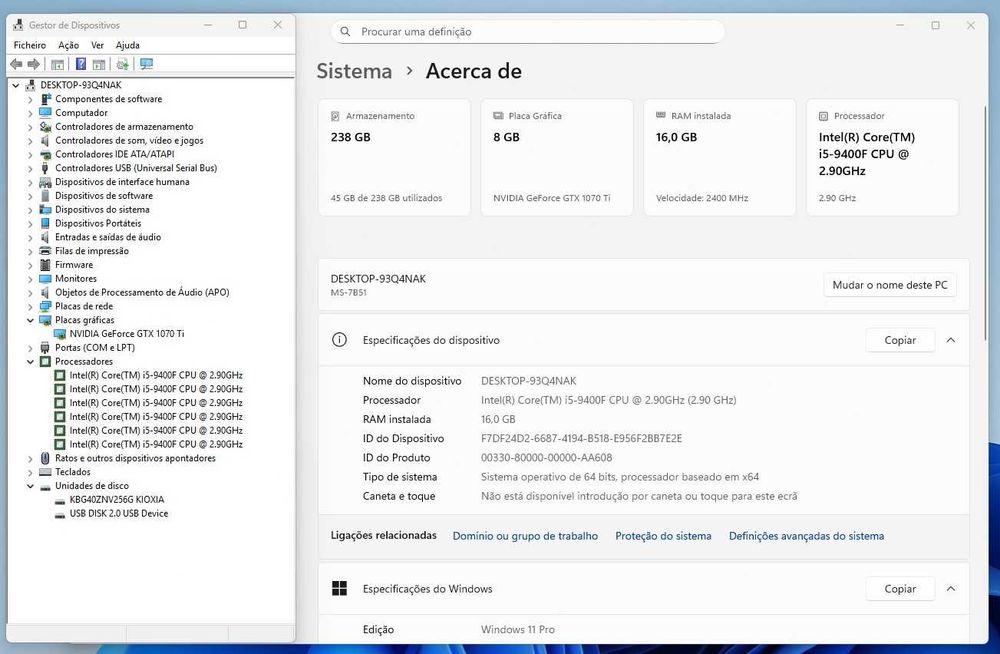Collapse Especificações do Windows section chevron

(950, 588)
